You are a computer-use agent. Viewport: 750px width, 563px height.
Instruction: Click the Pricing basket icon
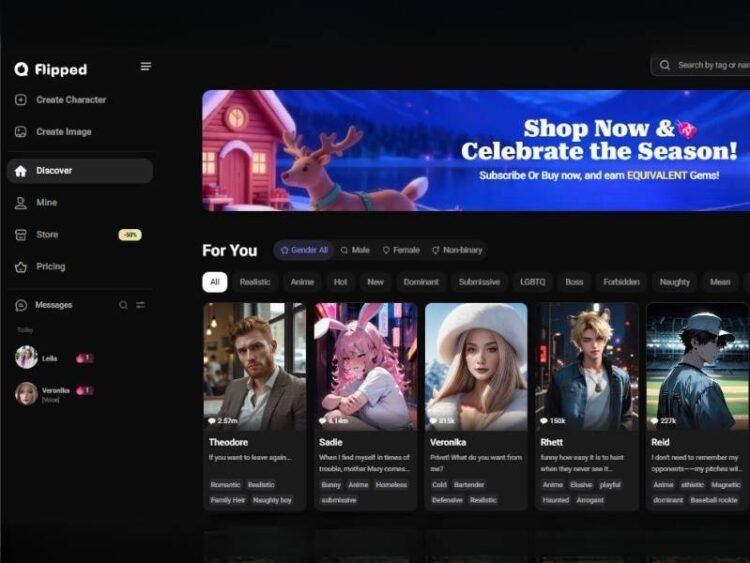pyautogui.click(x=21, y=267)
